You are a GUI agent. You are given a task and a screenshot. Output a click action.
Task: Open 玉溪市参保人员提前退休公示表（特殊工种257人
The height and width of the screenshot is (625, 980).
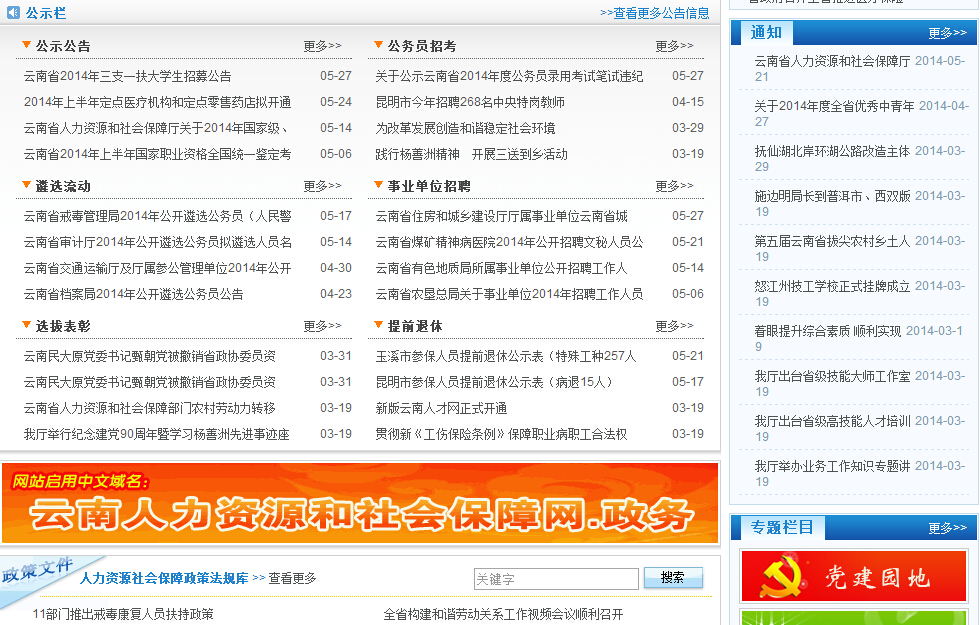pyautogui.click(x=506, y=356)
